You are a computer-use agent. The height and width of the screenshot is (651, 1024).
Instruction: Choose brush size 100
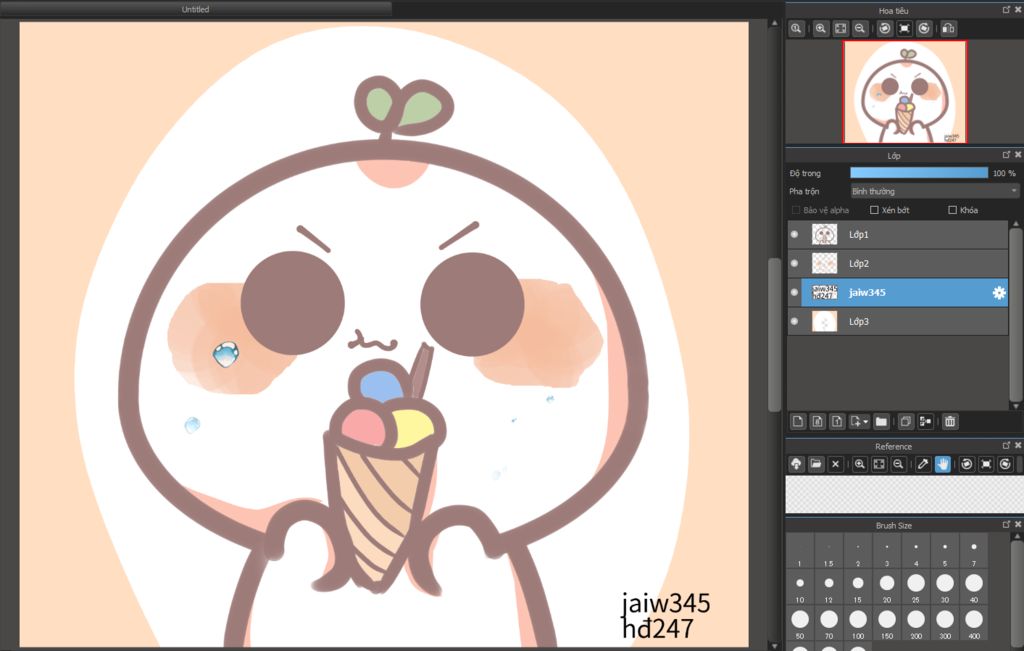coord(857,623)
